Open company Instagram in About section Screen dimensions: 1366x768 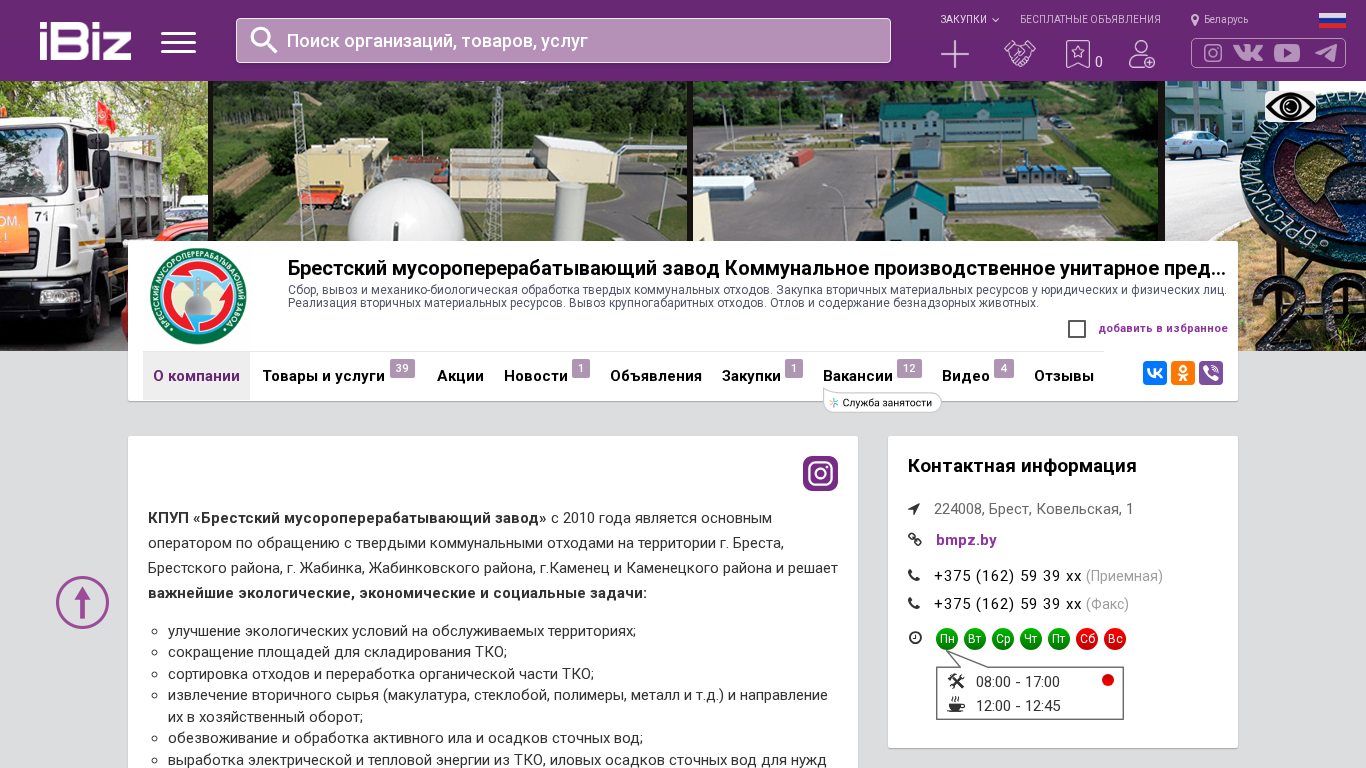click(x=820, y=473)
